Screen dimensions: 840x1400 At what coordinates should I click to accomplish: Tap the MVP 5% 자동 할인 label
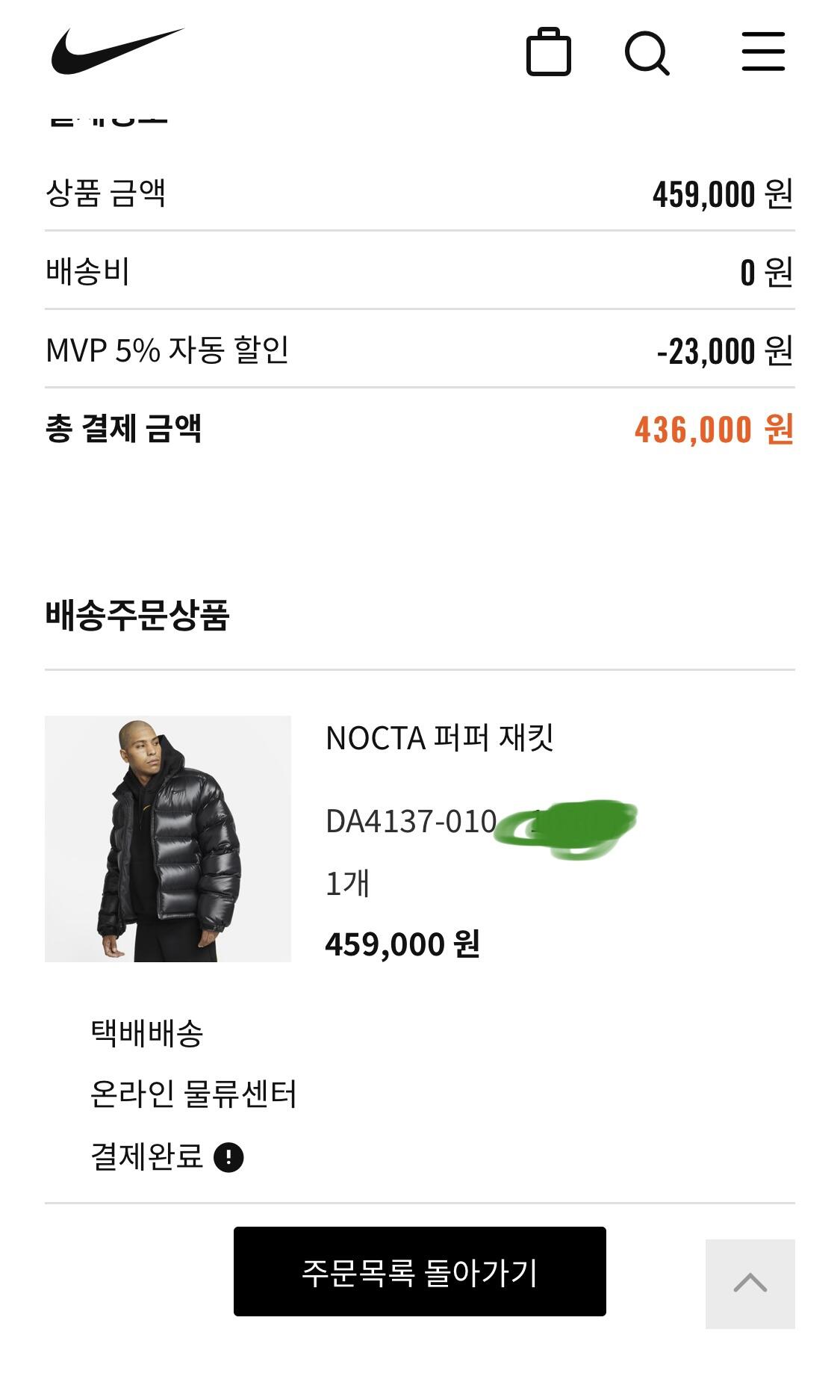167,350
